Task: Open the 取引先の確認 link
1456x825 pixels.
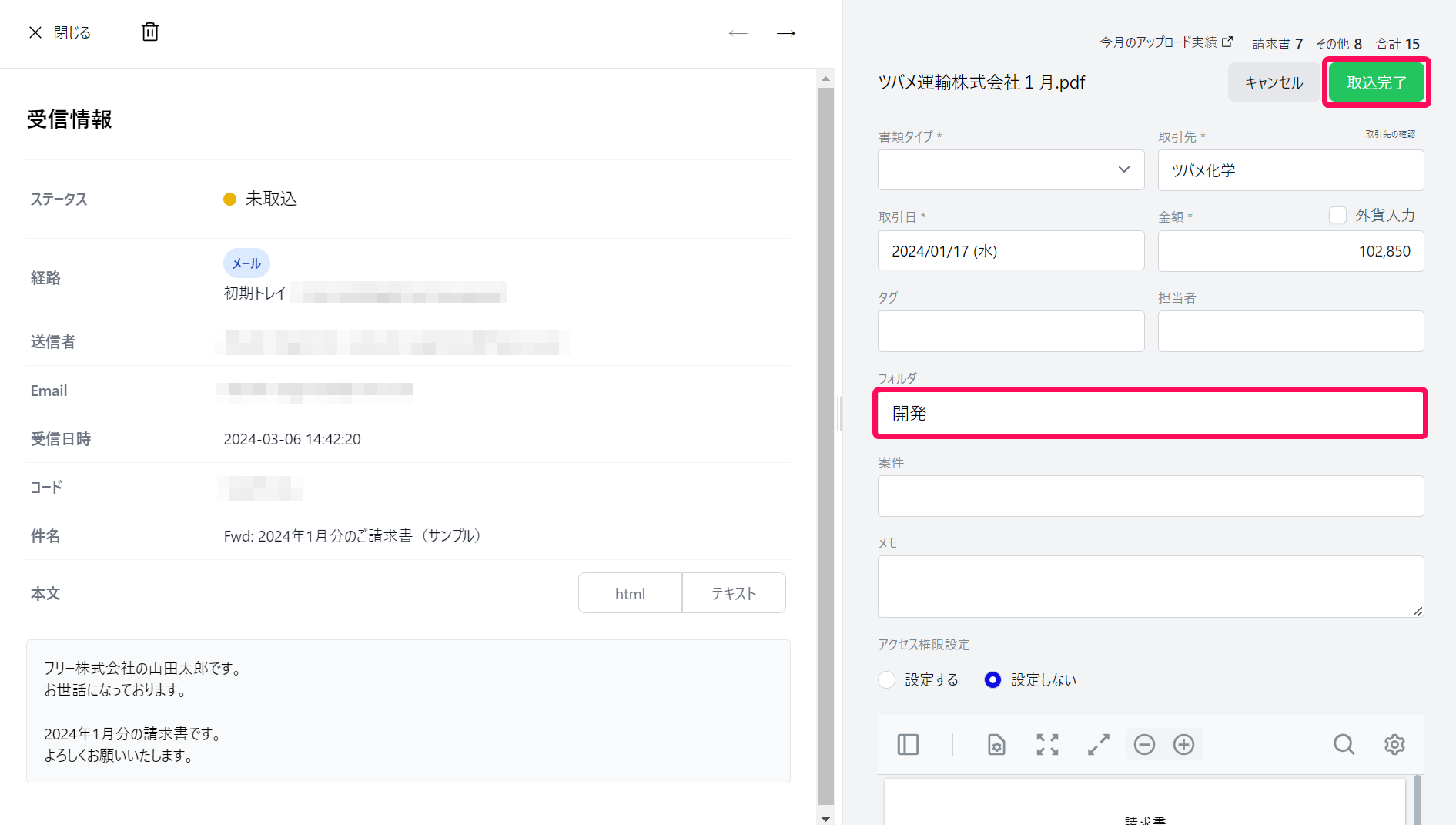Action: [x=1390, y=134]
